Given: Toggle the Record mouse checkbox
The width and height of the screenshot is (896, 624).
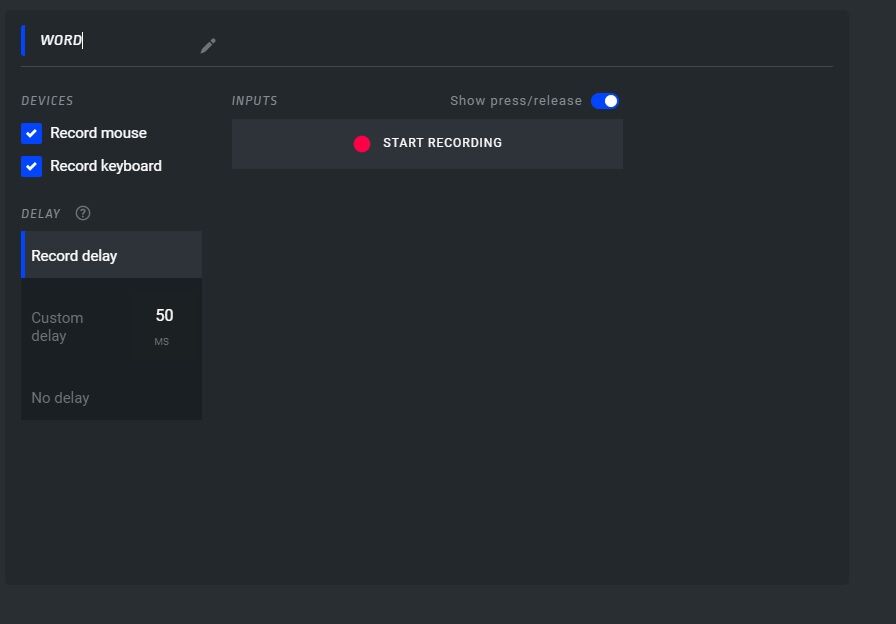Looking at the screenshot, I should click(31, 134).
